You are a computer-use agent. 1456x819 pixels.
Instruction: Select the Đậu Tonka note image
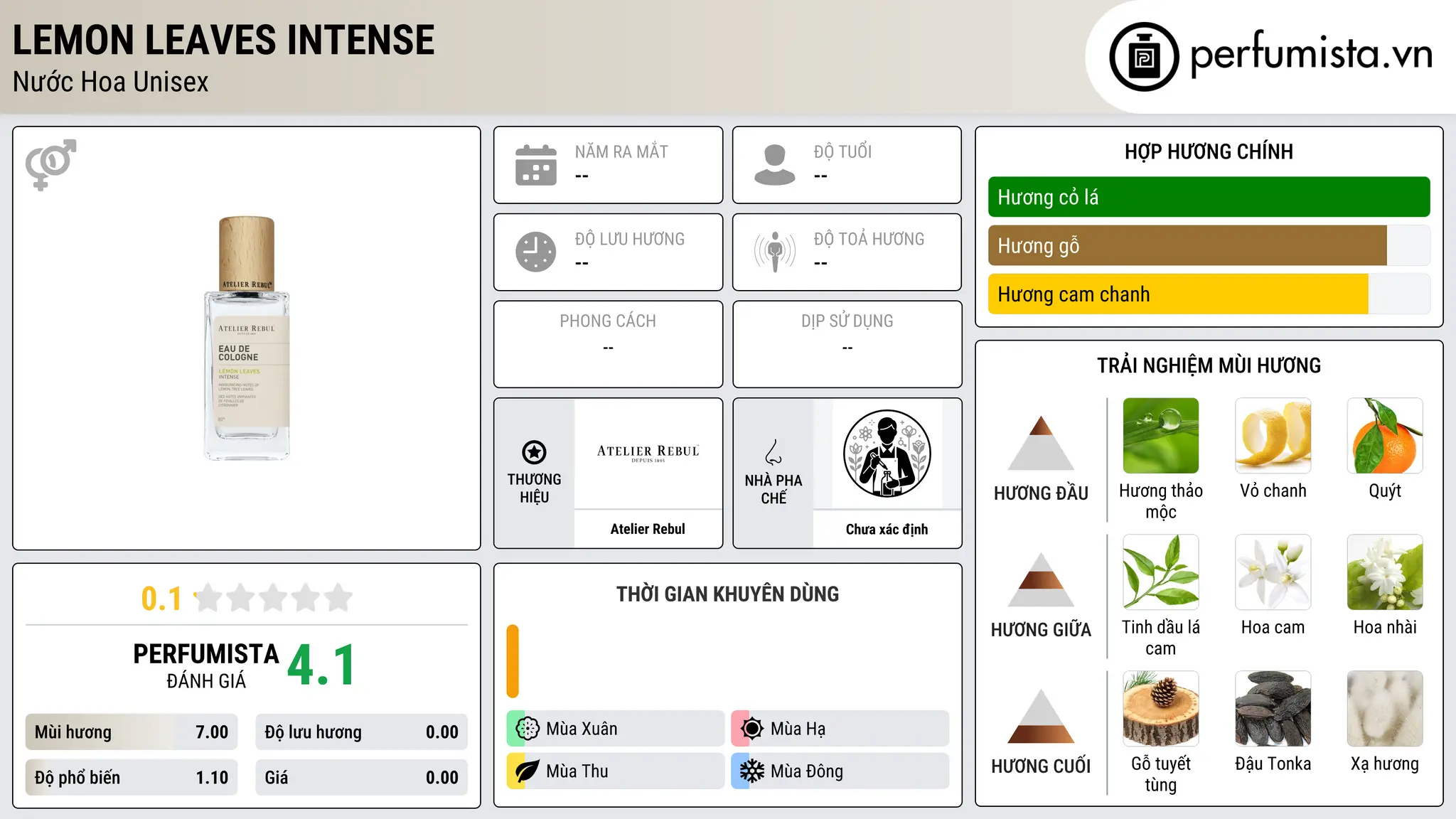coord(1273,709)
